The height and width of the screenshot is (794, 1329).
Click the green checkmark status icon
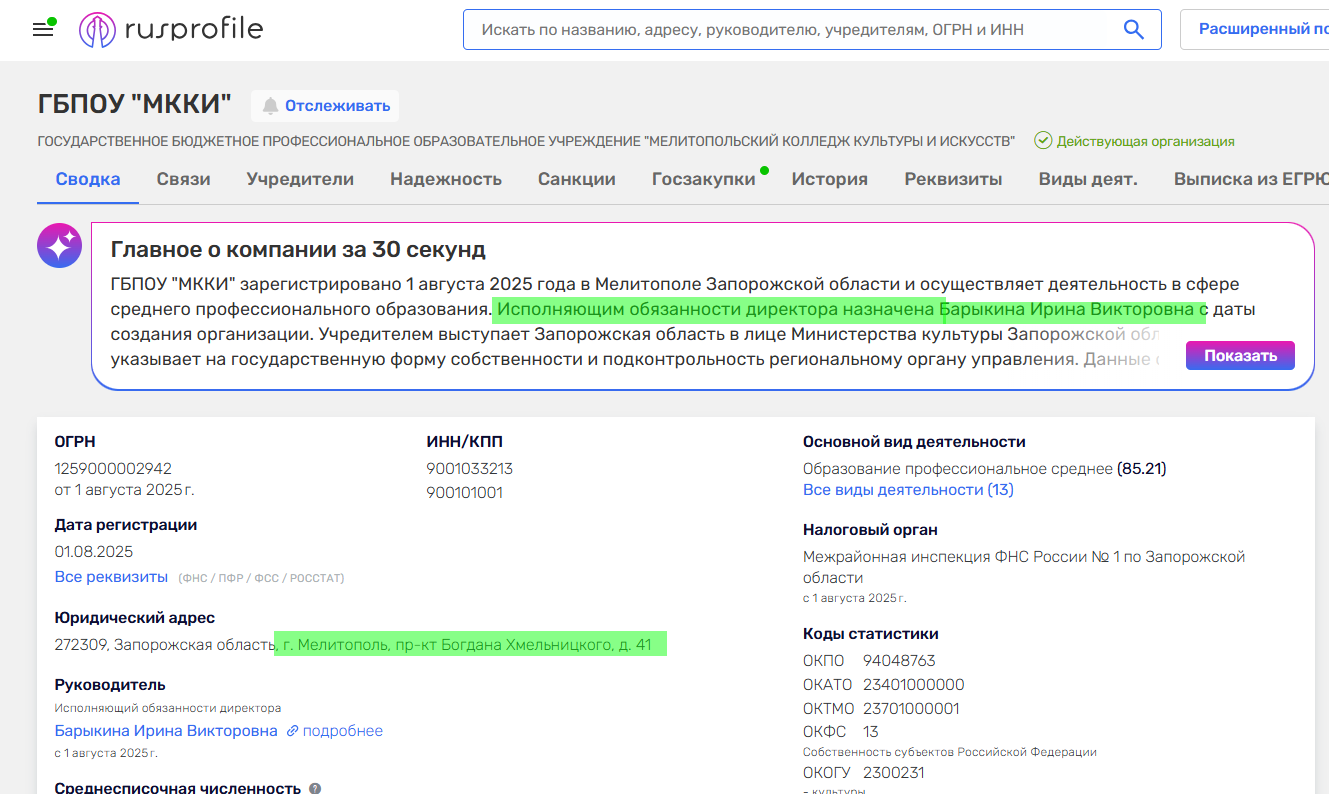pyautogui.click(x=1043, y=141)
